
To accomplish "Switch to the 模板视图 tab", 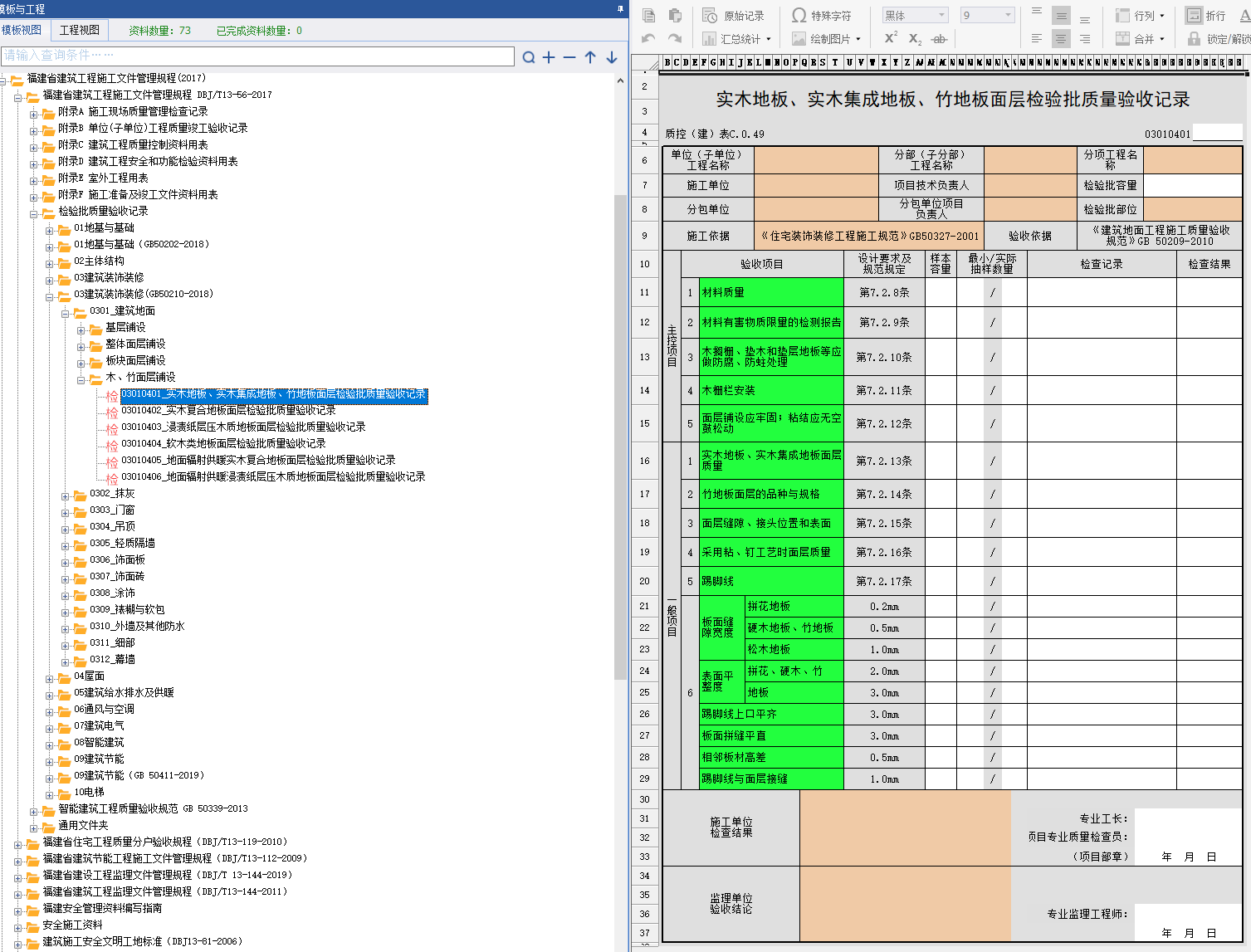I will (22, 30).
